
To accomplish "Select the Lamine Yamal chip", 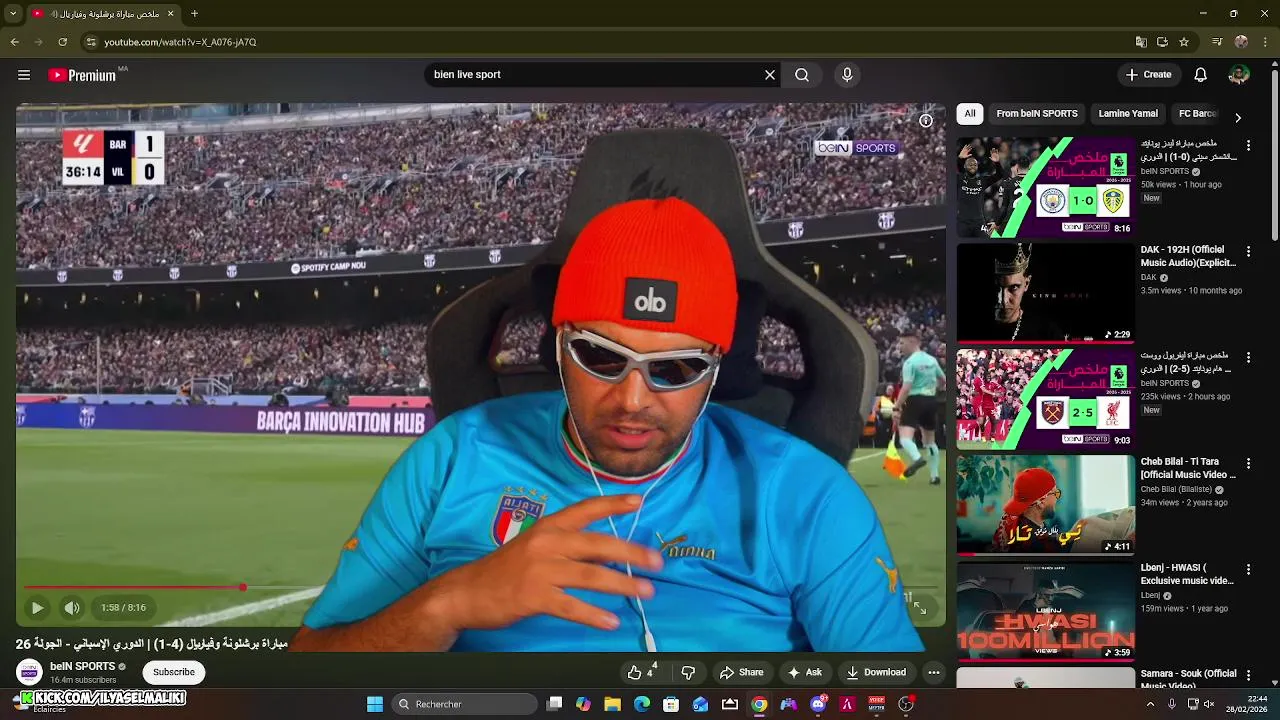I will [1128, 114].
